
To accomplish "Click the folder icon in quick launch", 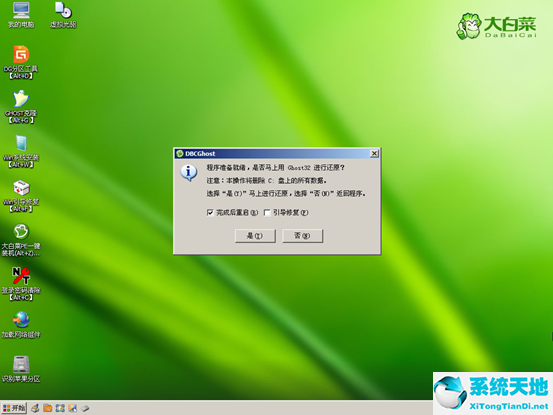I will coord(48,409).
